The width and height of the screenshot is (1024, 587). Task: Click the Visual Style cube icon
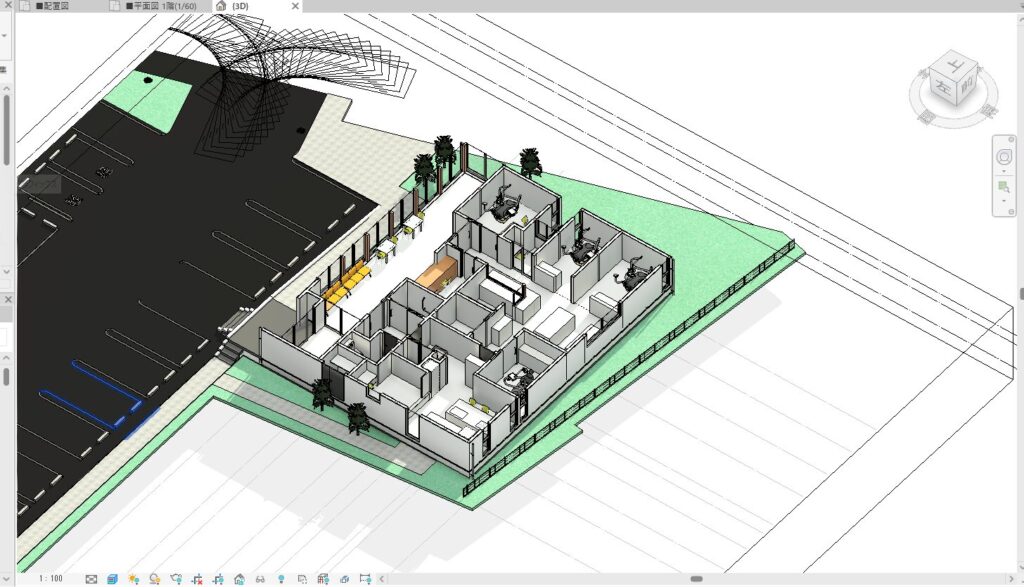click(x=112, y=579)
